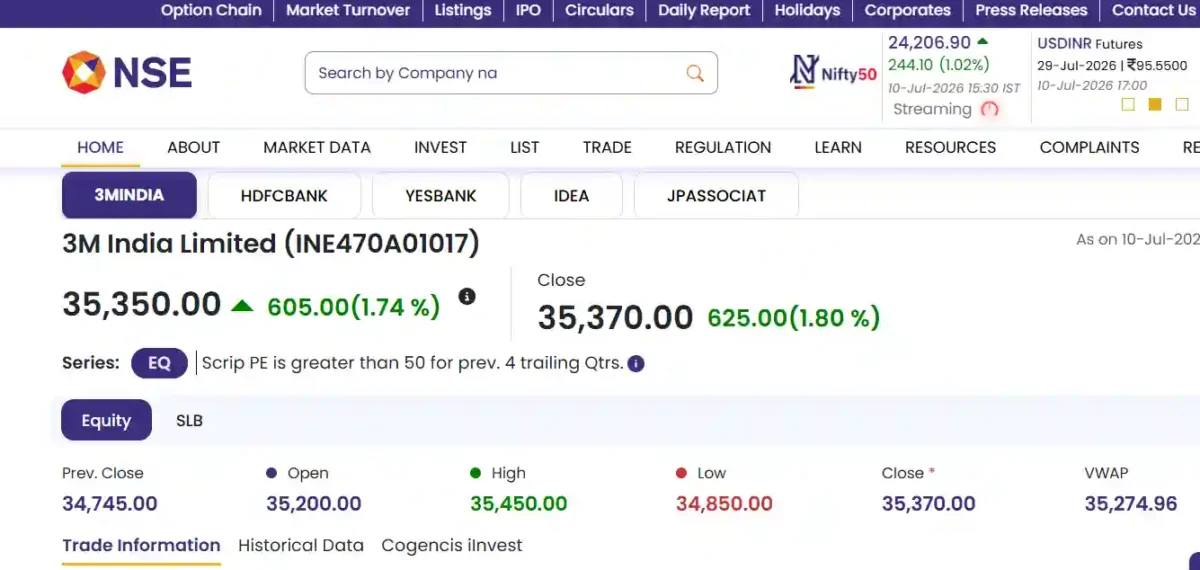The width and height of the screenshot is (1200, 570).
Task: Open the Press Releases link
Action: tap(1031, 10)
